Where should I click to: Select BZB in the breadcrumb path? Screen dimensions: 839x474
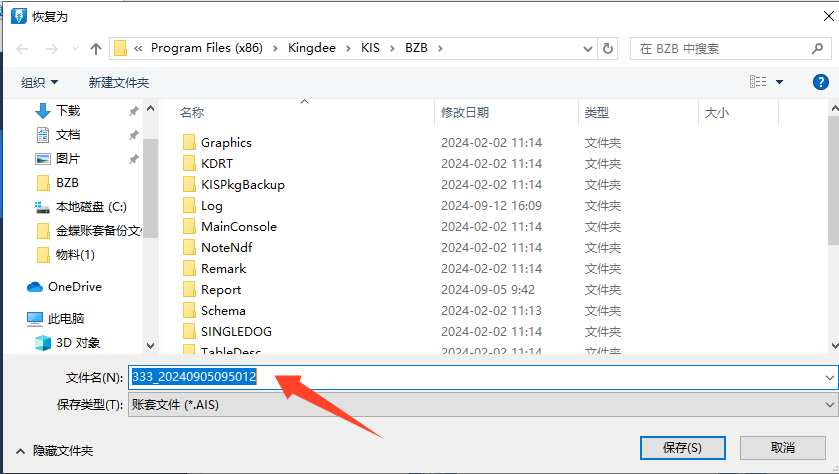(416, 48)
